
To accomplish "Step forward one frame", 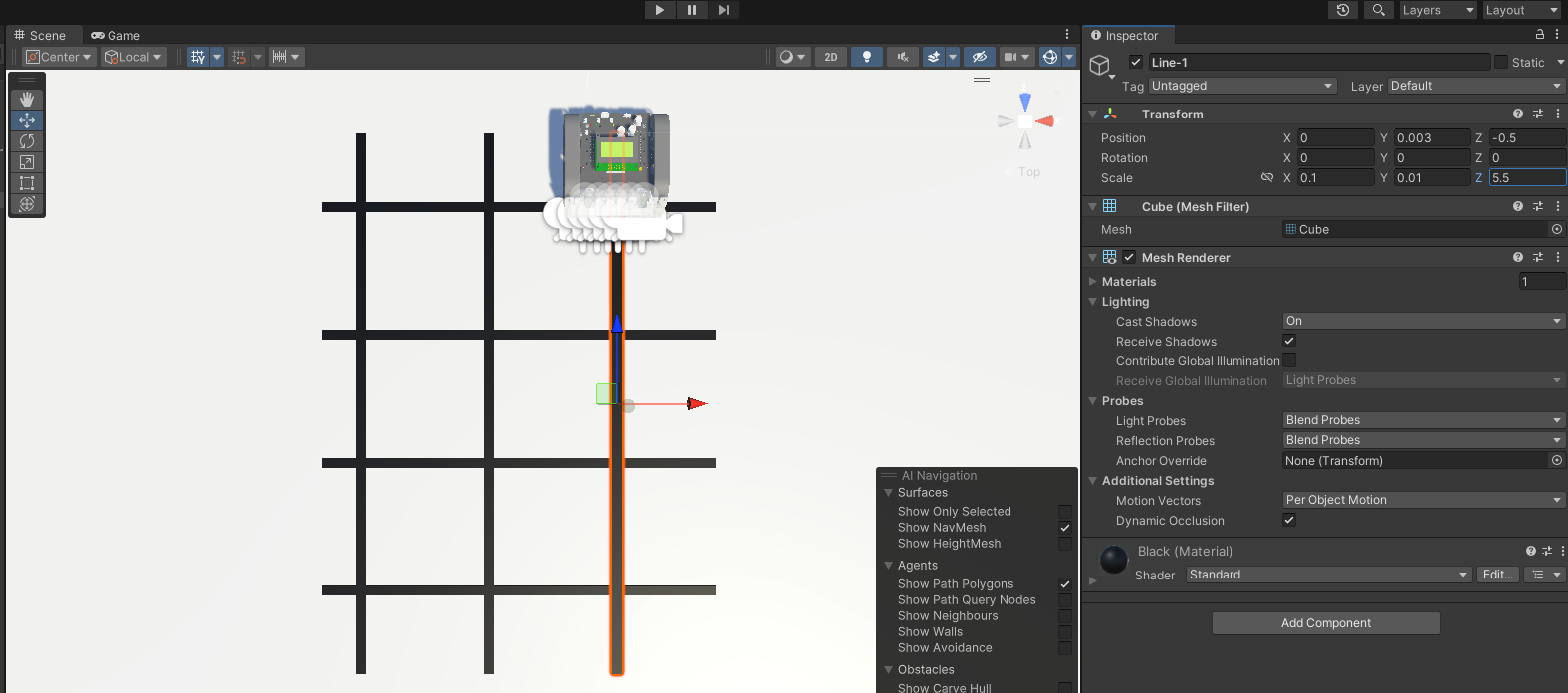I will pyautogui.click(x=723, y=10).
